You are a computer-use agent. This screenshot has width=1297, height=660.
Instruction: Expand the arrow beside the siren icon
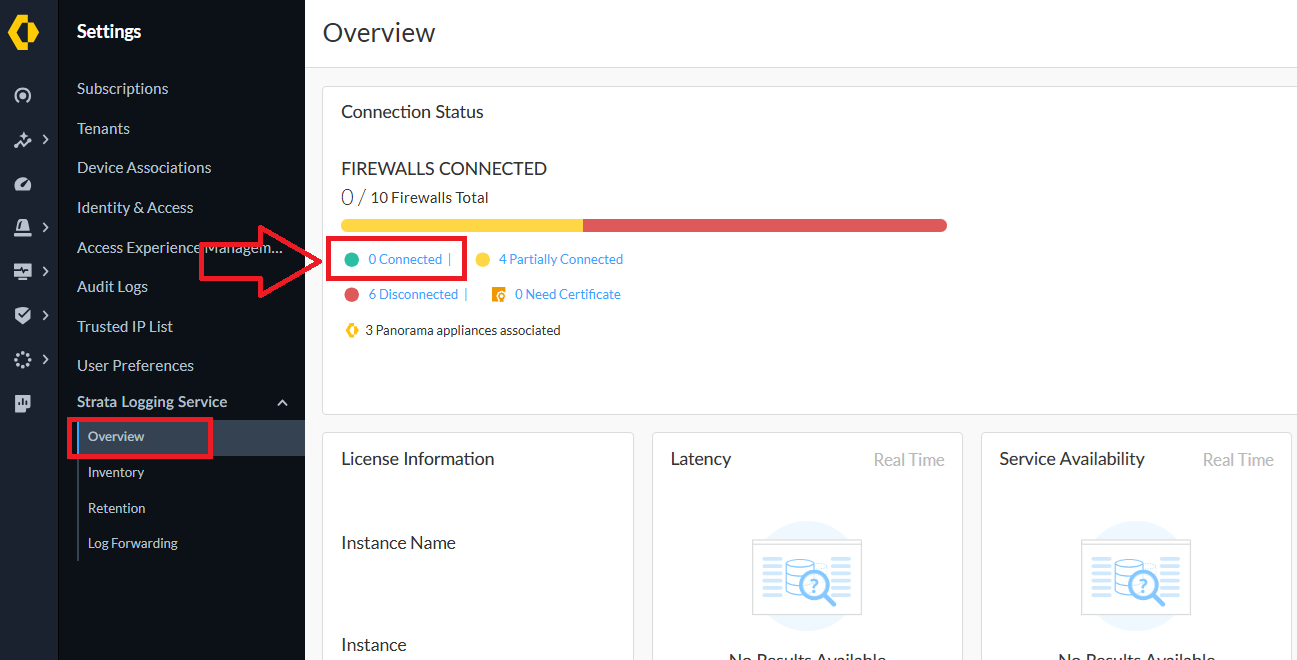pyautogui.click(x=45, y=228)
